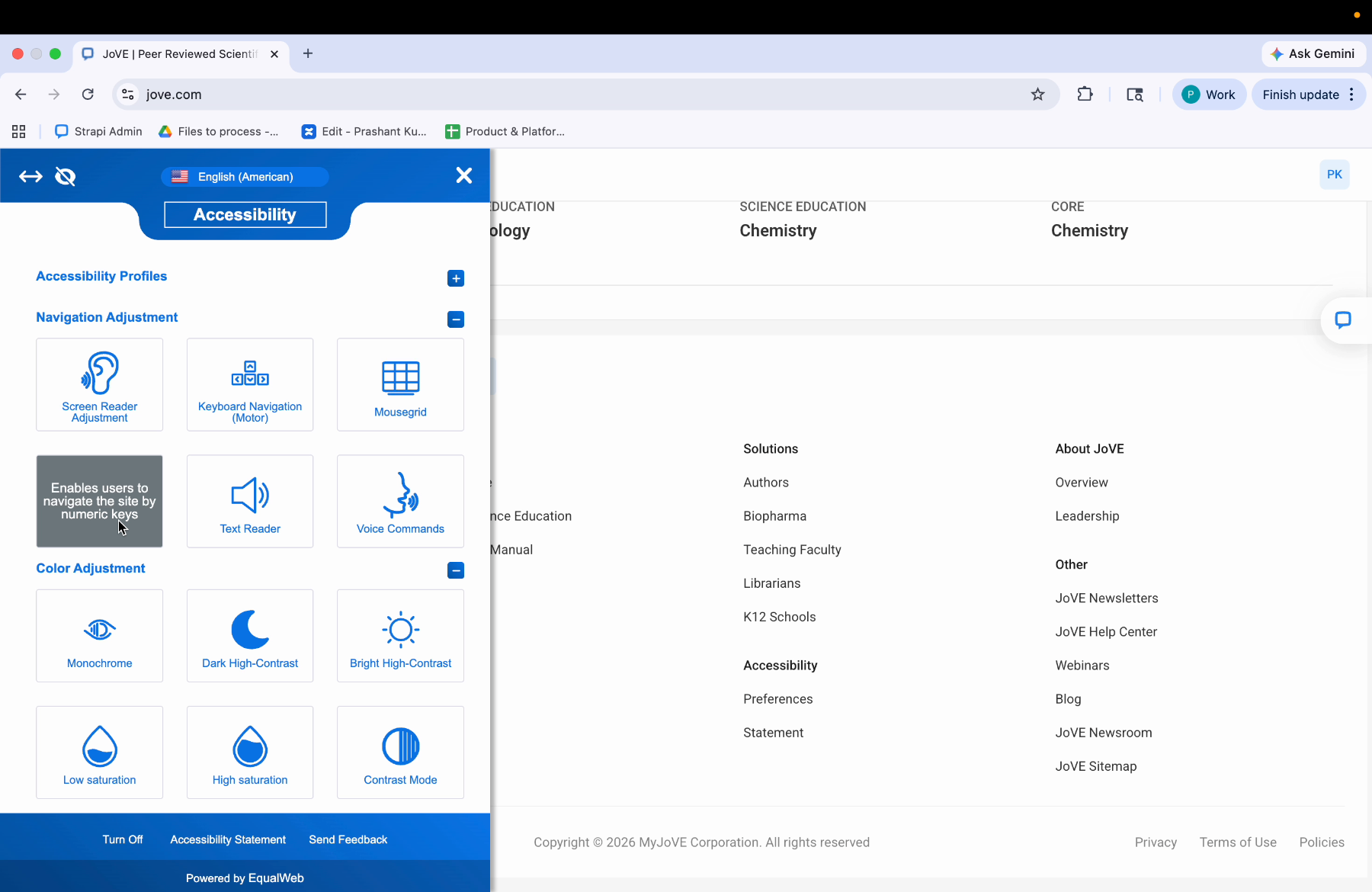Open the Chrome three-dot menu
1372x892 pixels.
tap(1351, 95)
